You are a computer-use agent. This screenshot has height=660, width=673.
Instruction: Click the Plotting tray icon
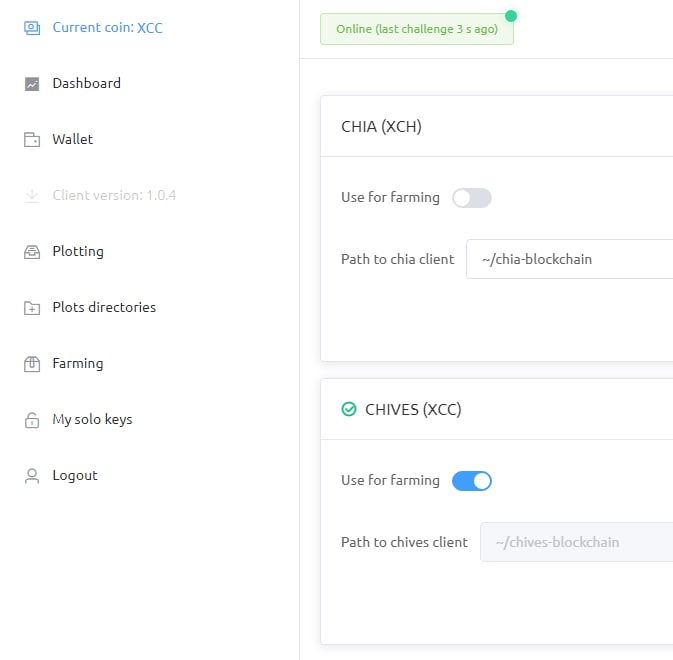(x=32, y=252)
